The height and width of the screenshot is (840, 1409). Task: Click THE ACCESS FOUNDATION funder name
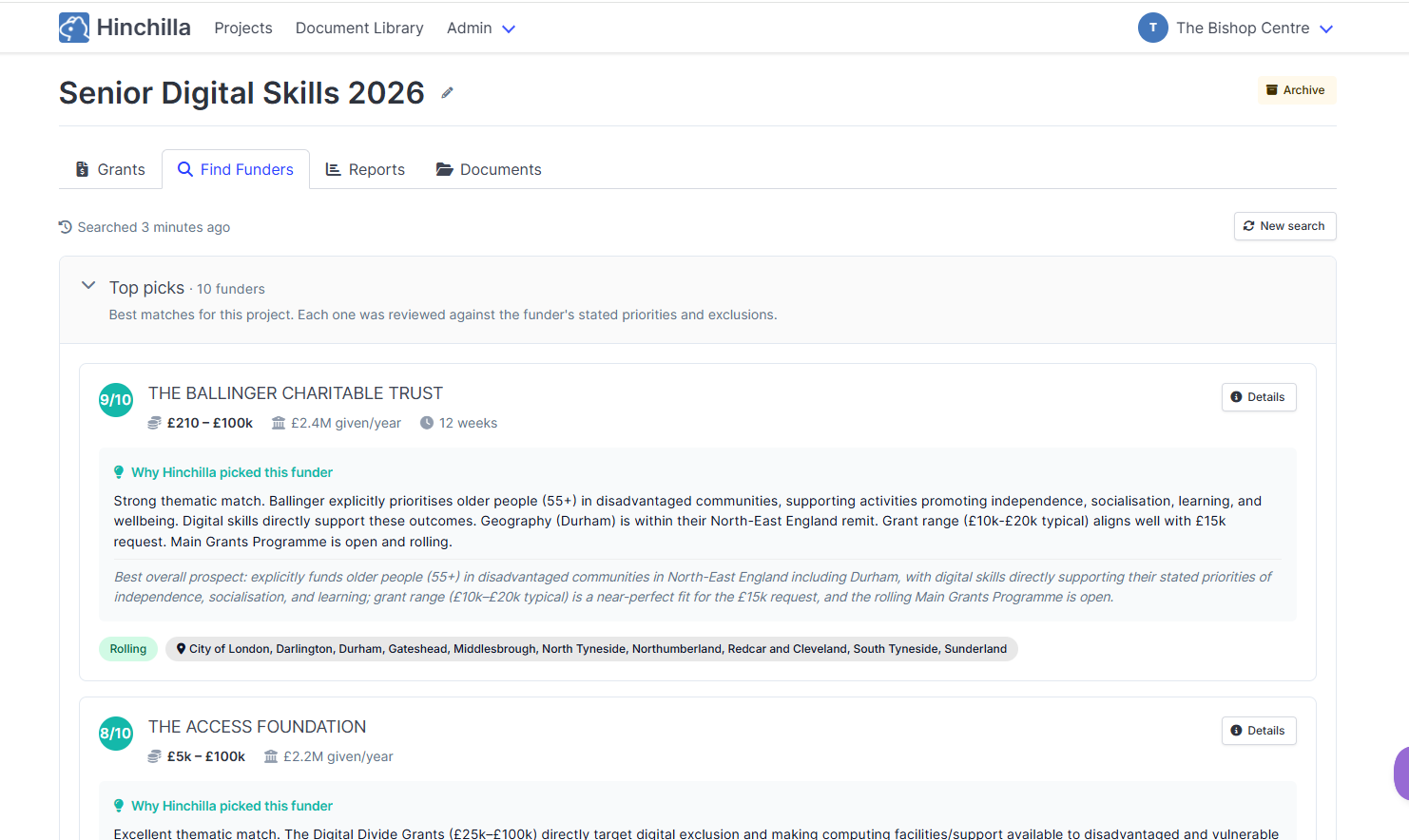pyautogui.click(x=257, y=727)
